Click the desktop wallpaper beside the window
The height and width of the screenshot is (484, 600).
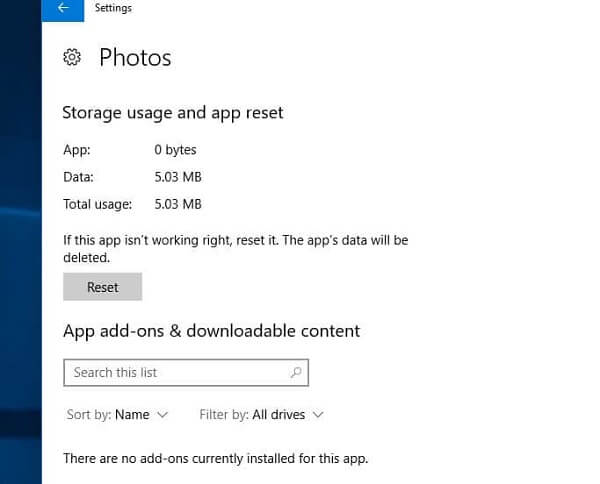tap(20, 250)
